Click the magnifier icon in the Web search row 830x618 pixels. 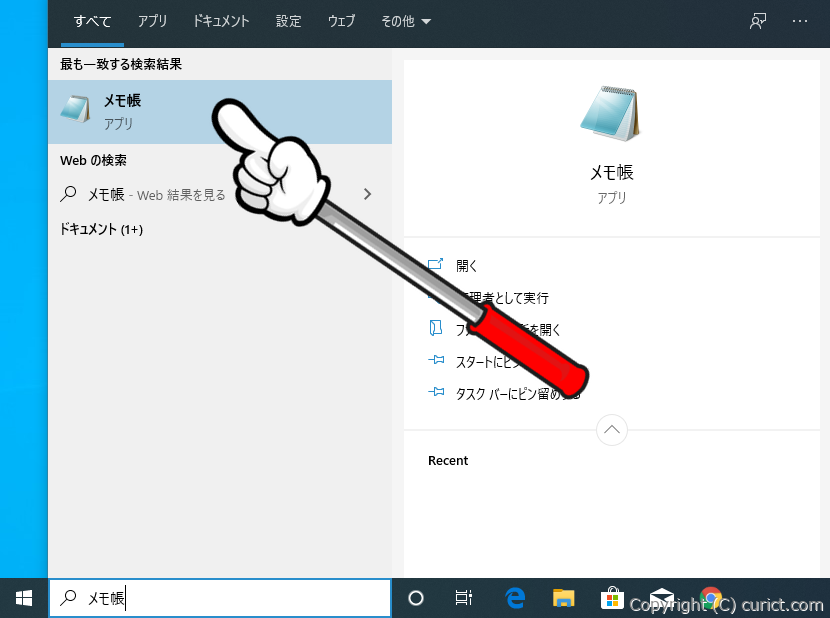[68, 194]
